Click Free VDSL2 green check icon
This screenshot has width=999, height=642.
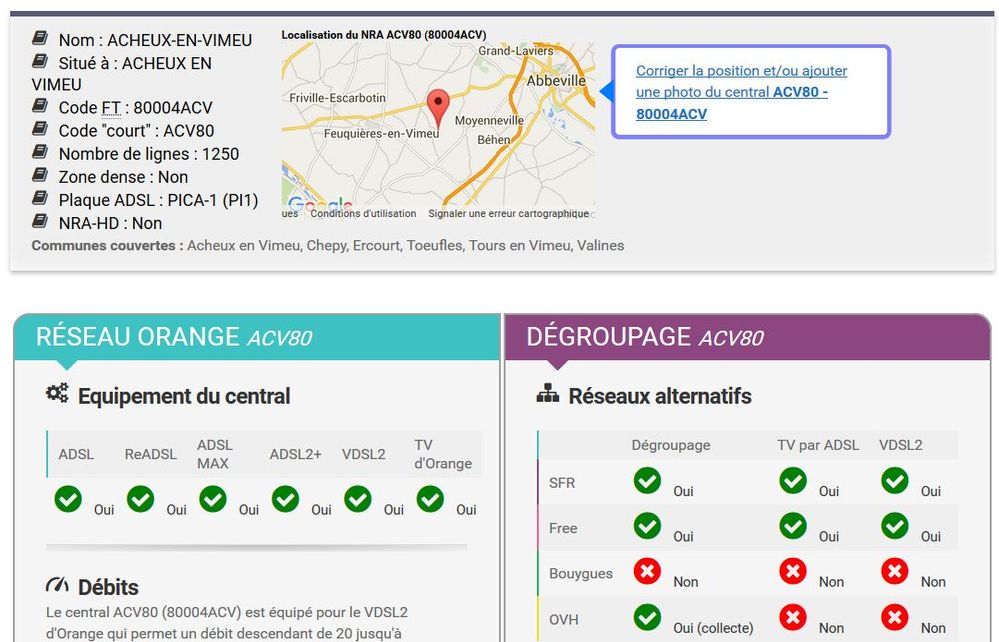click(895, 525)
